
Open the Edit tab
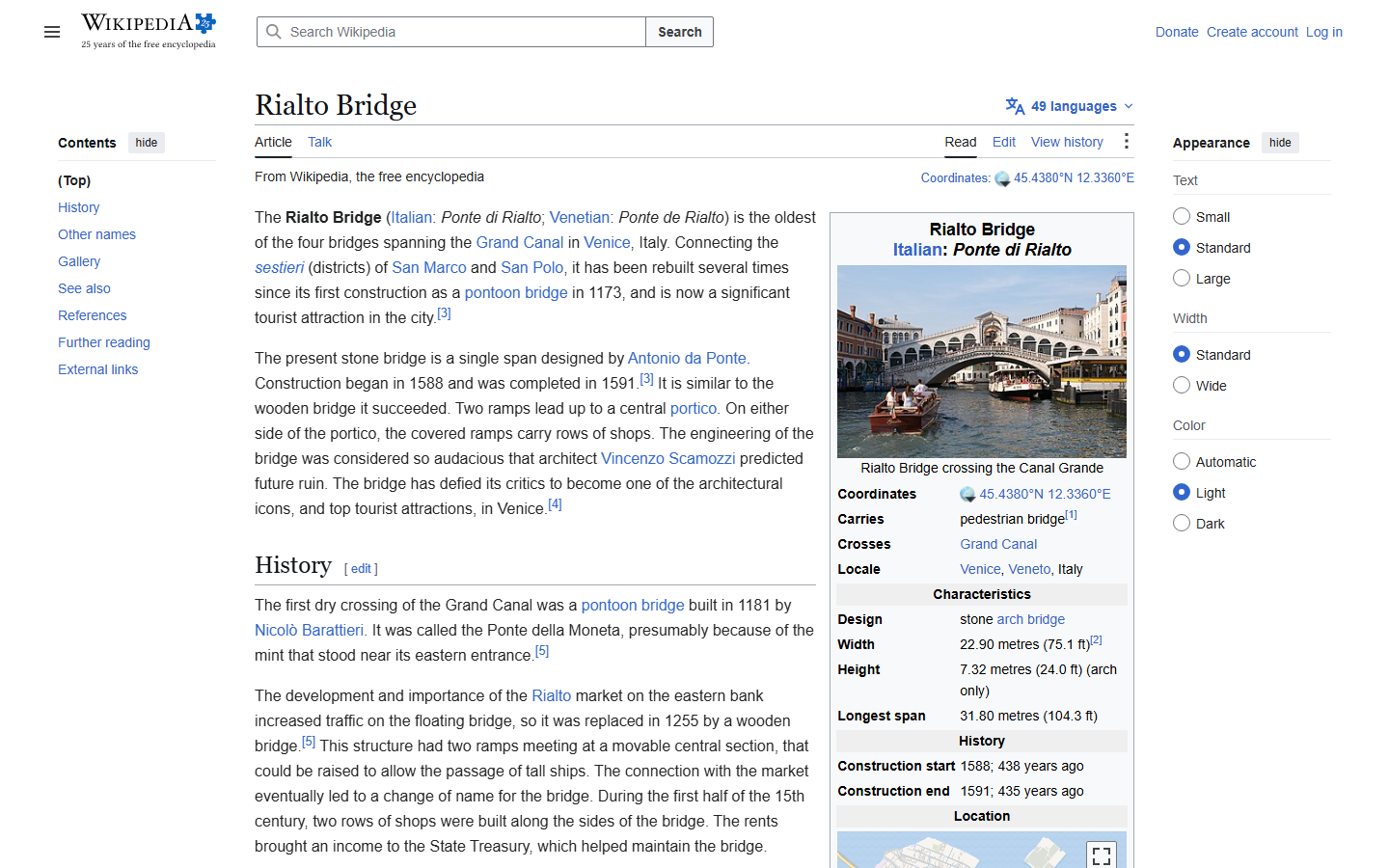(x=1004, y=142)
